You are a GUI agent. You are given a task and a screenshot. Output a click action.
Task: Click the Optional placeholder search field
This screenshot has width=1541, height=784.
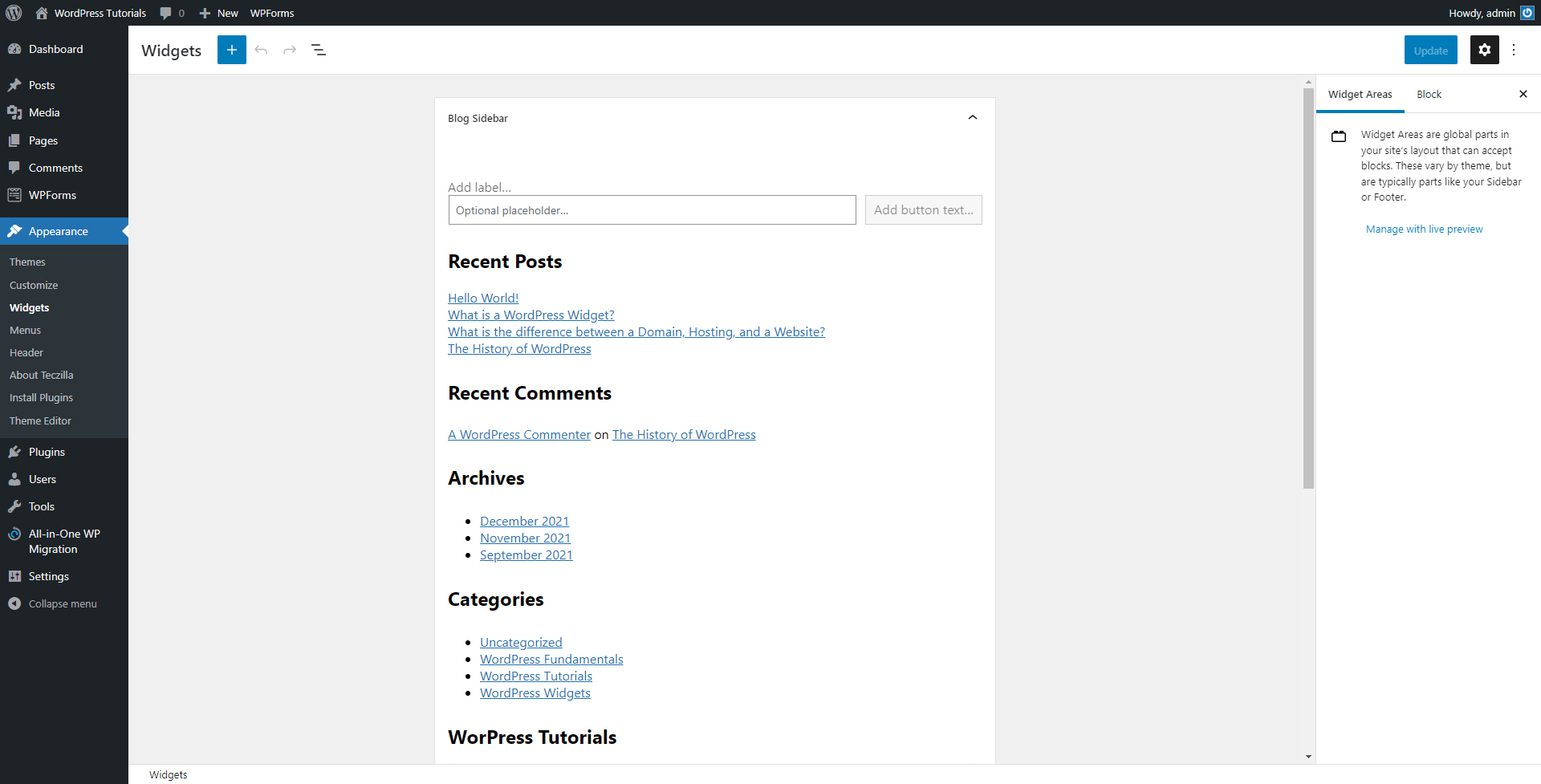coord(652,210)
